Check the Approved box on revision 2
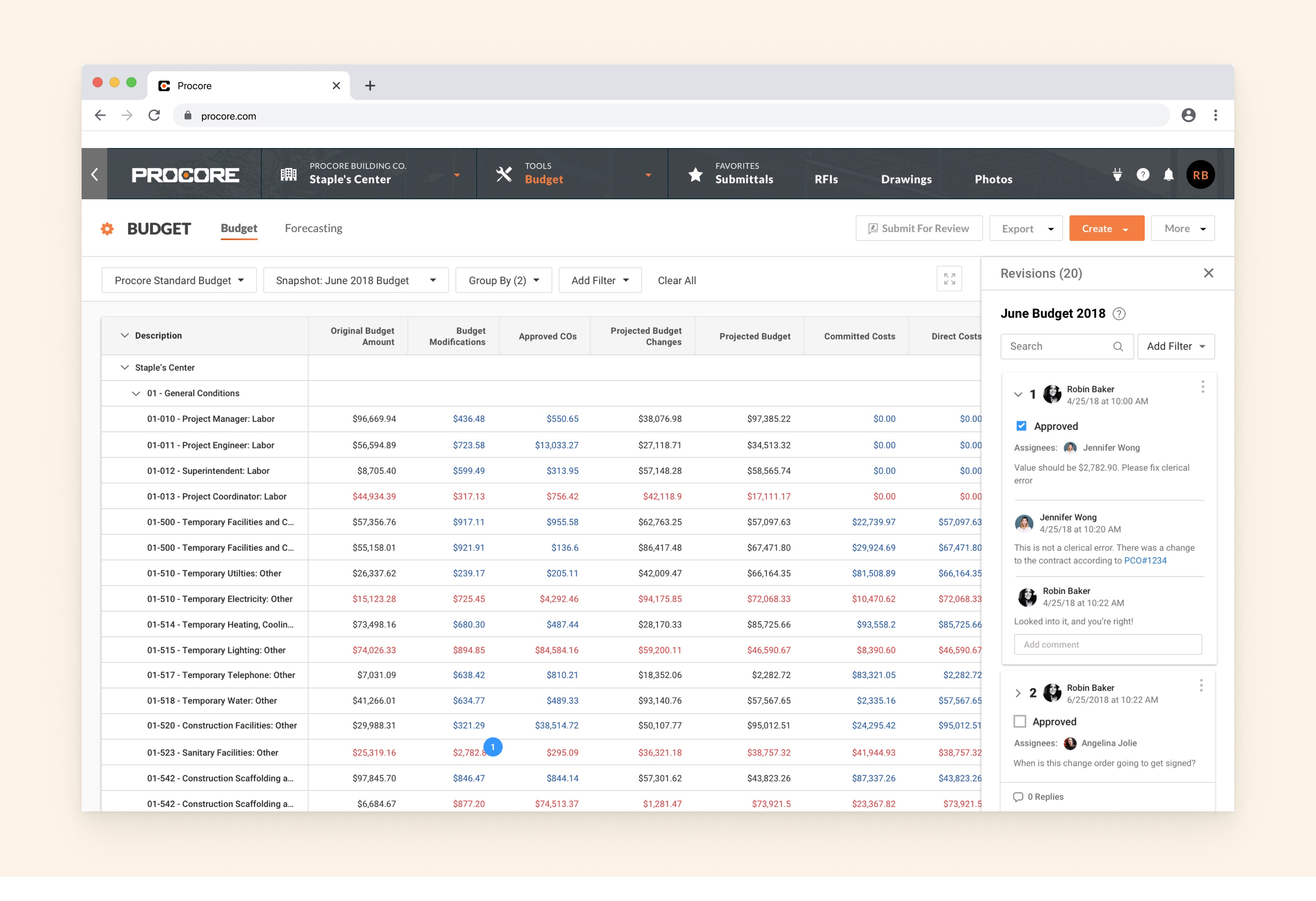The image size is (1316, 901). pos(1019,722)
